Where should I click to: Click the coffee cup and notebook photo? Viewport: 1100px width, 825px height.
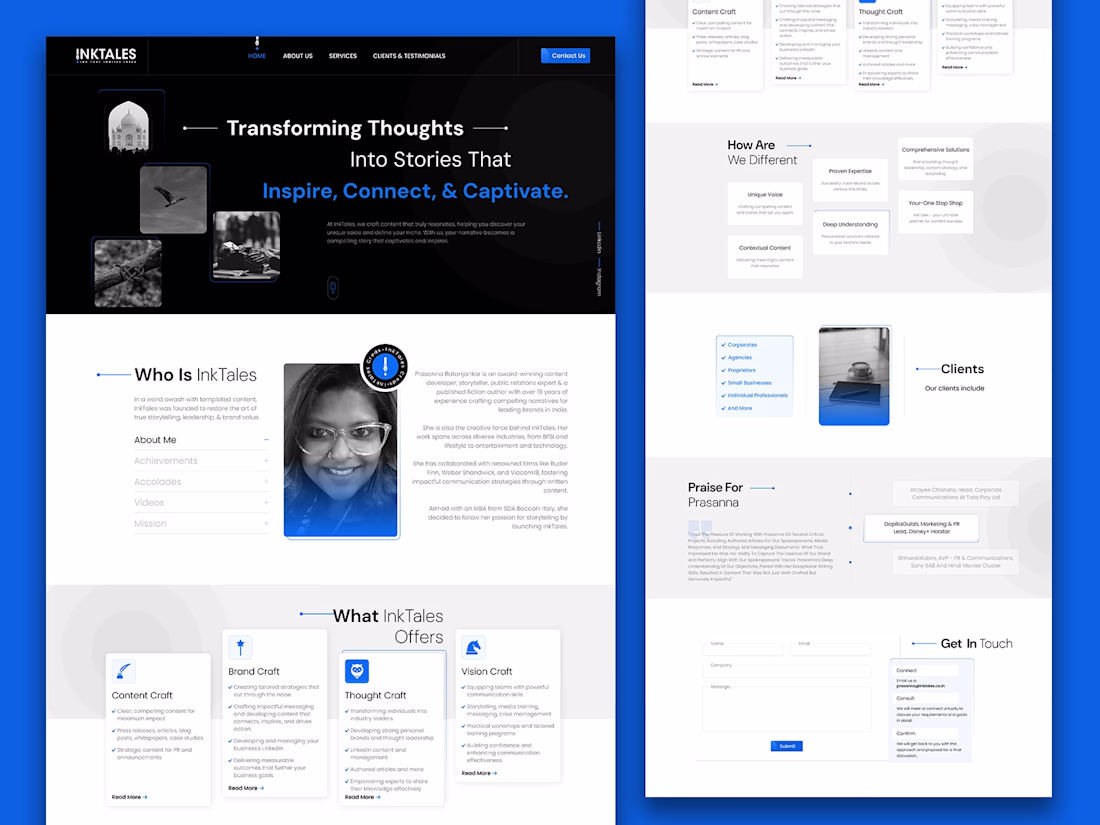point(854,375)
